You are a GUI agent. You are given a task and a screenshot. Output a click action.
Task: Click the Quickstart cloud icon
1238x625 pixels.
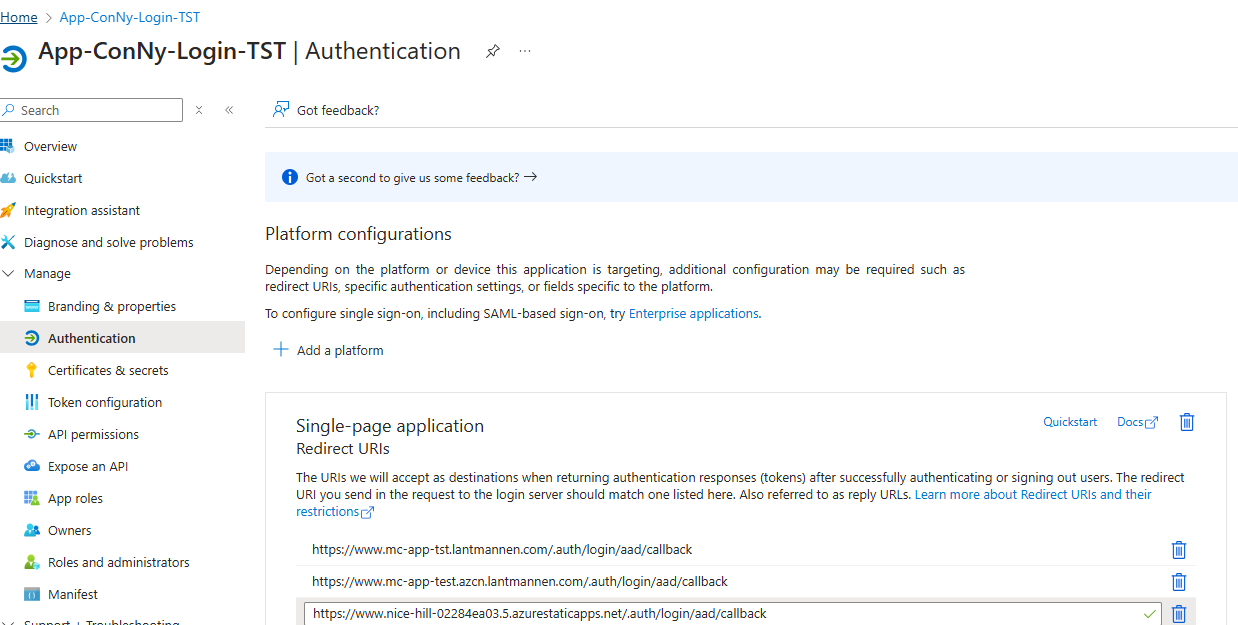[x=8, y=178]
